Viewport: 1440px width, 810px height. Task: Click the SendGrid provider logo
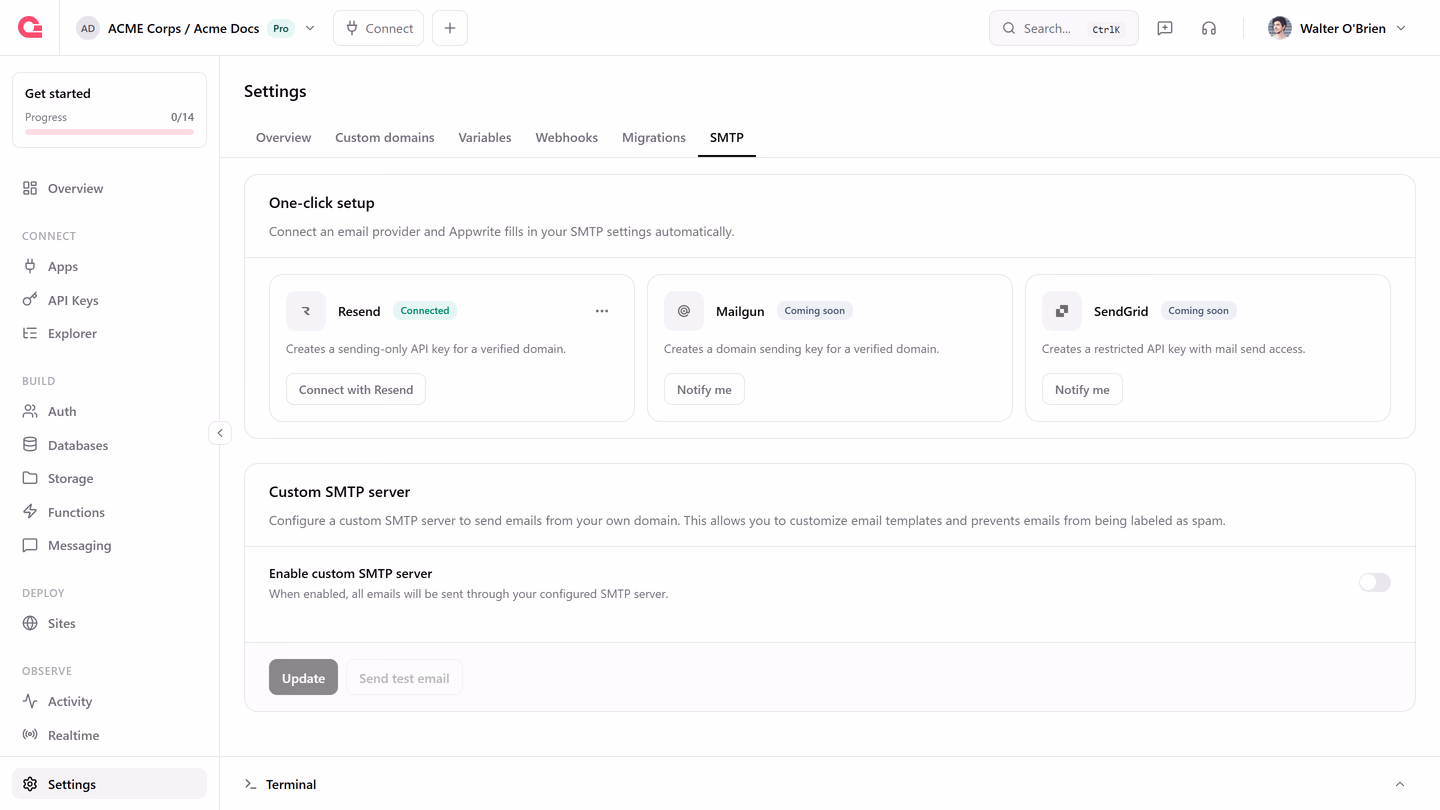pos(1062,311)
